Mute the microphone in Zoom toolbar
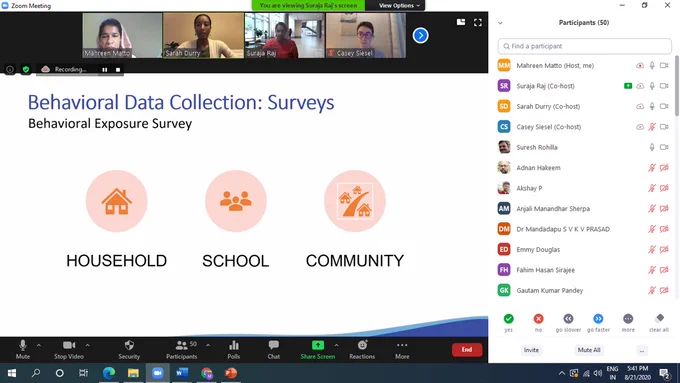 [23, 350]
